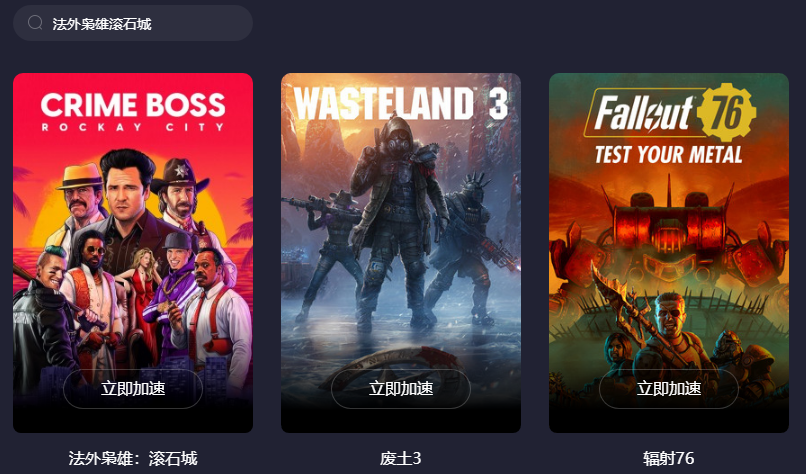
Task: Click 立即加速 on the Wasteland 3 card
Action: coord(401,389)
